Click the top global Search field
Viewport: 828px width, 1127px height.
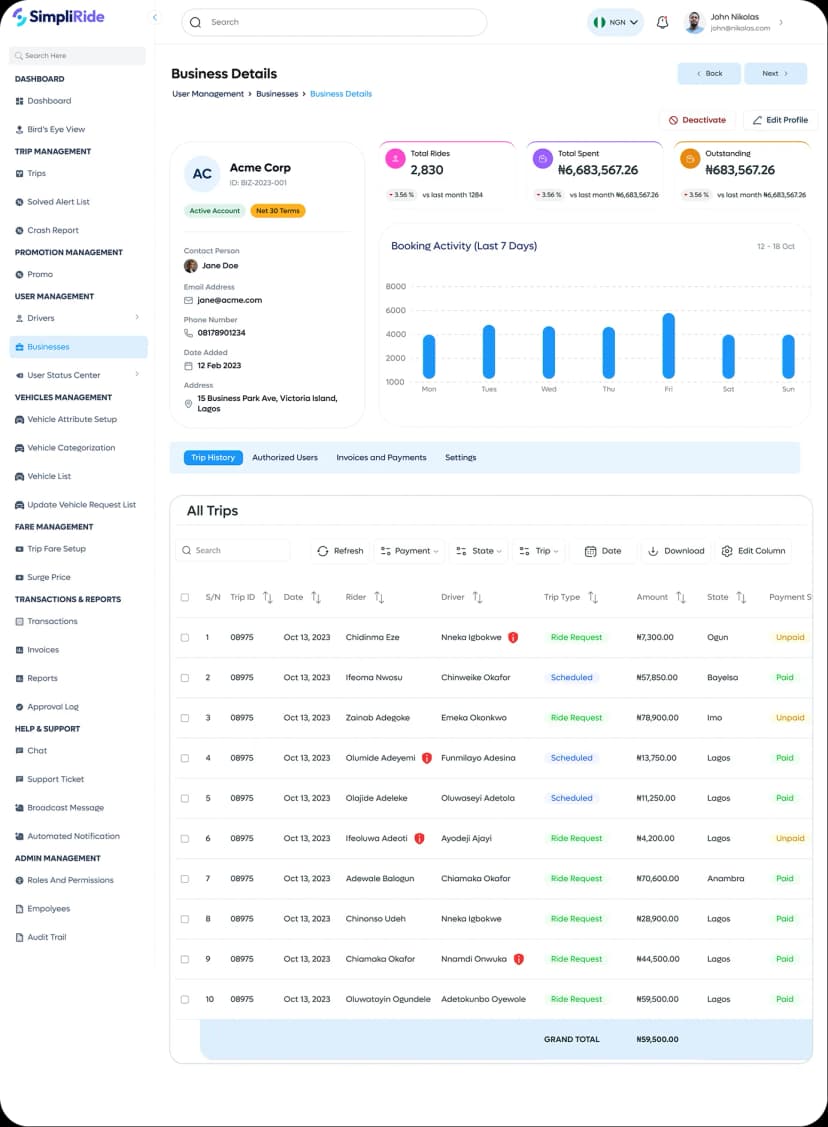point(334,22)
